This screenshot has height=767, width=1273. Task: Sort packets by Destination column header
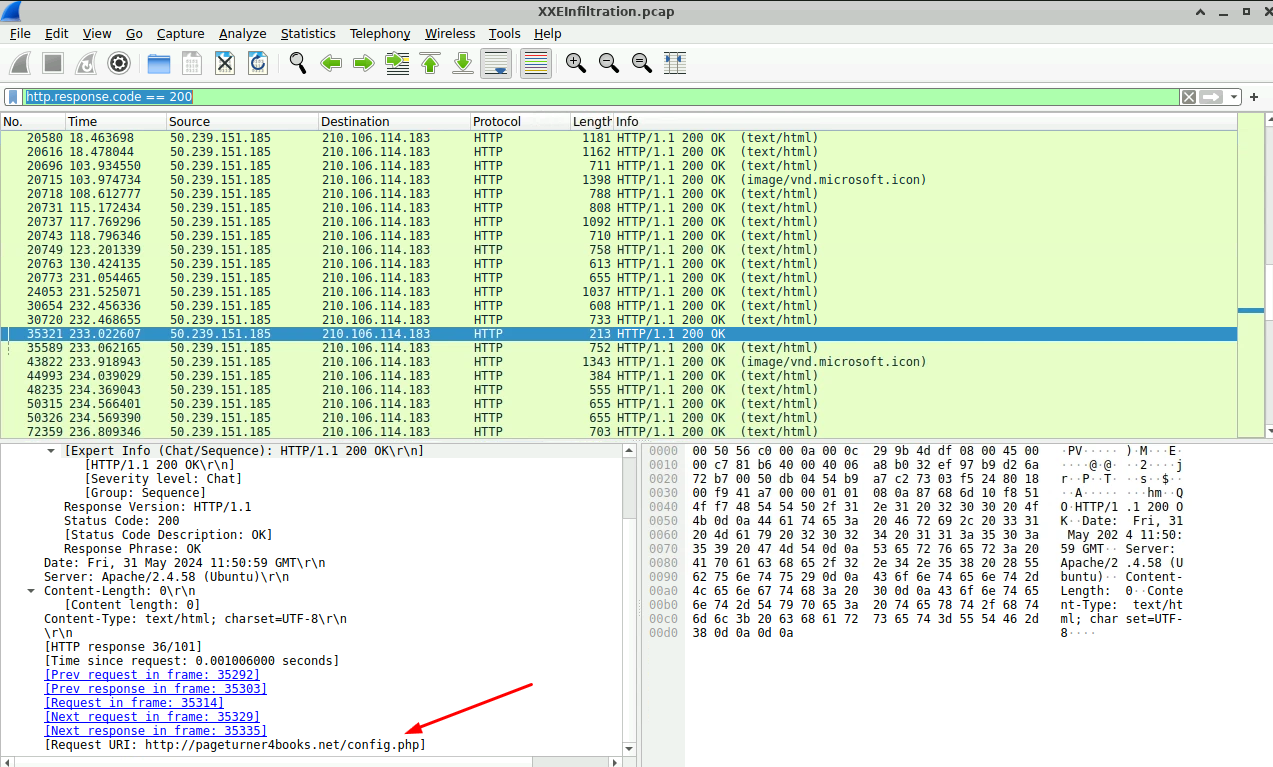pyautogui.click(x=394, y=121)
